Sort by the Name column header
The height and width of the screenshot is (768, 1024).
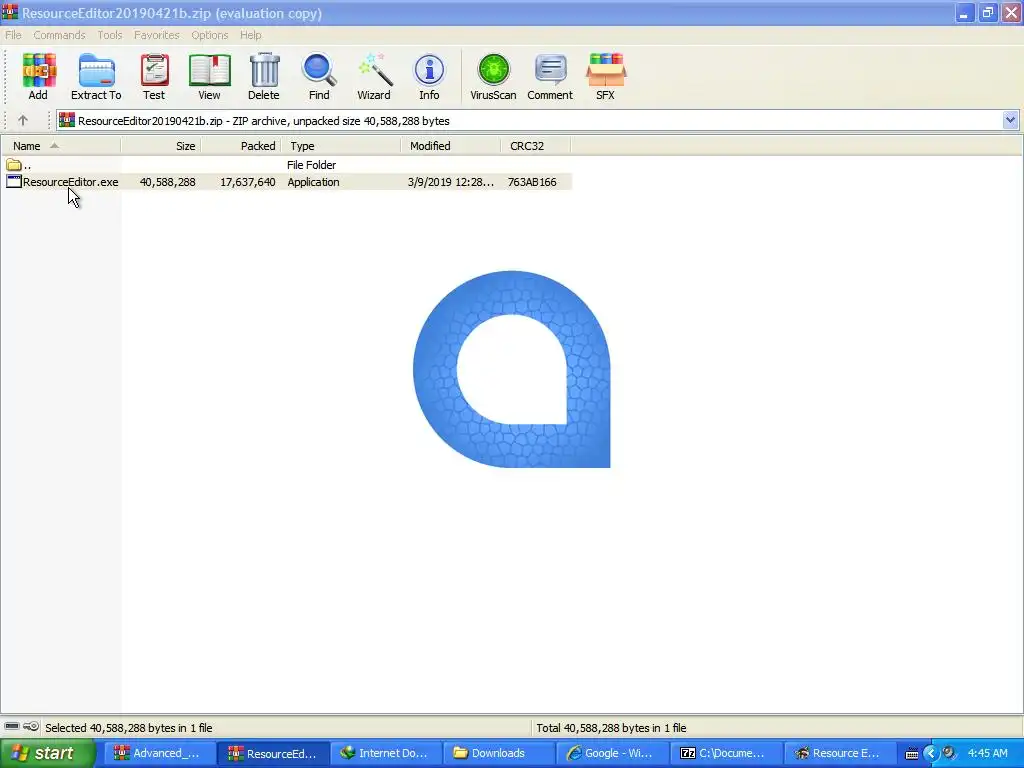click(61, 146)
